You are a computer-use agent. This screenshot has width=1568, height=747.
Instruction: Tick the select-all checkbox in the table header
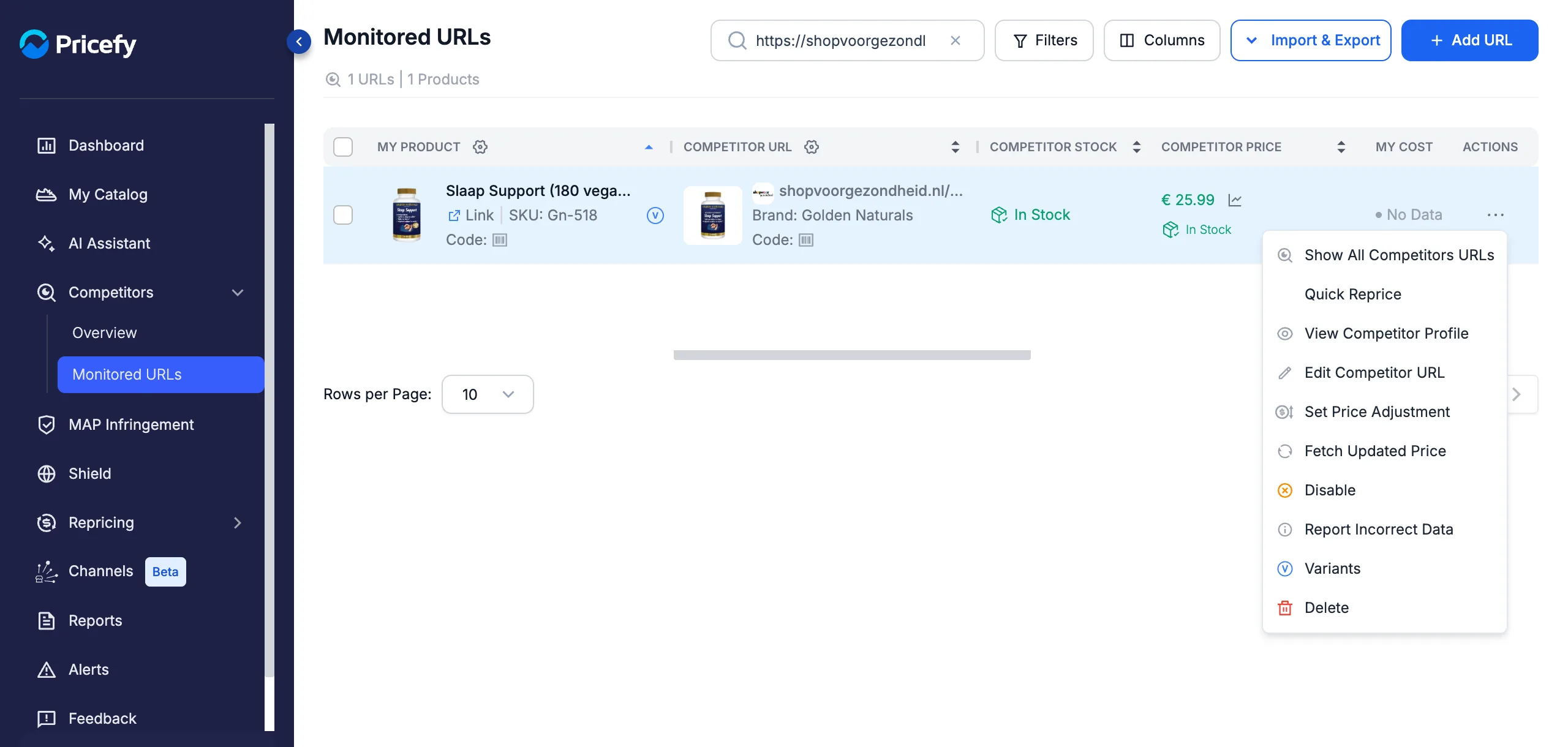(343, 147)
